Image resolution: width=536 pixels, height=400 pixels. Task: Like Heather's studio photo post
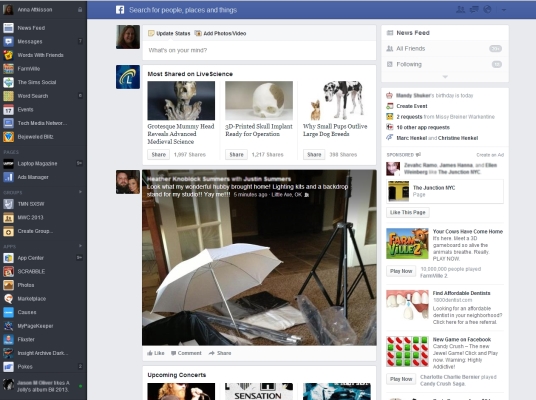pyautogui.click(x=156, y=353)
